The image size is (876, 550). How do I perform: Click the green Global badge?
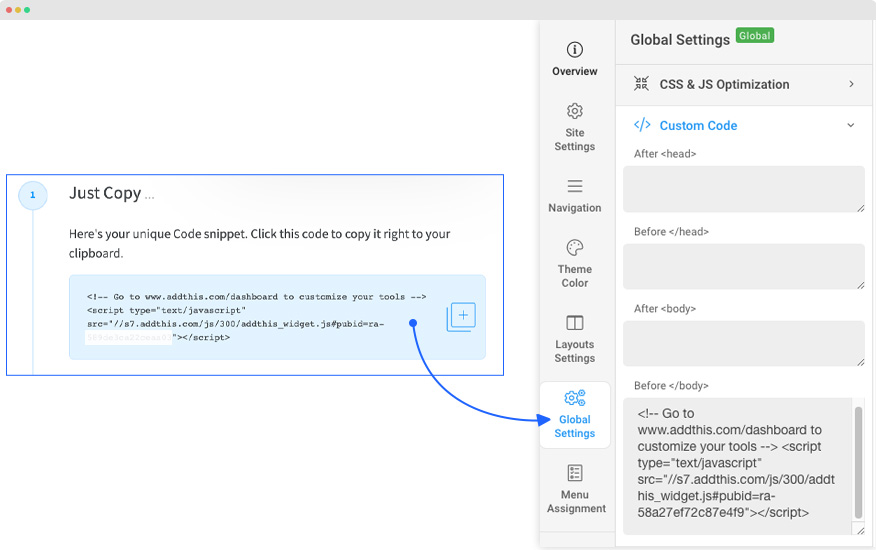pyautogui.click(x=755, y=35)
